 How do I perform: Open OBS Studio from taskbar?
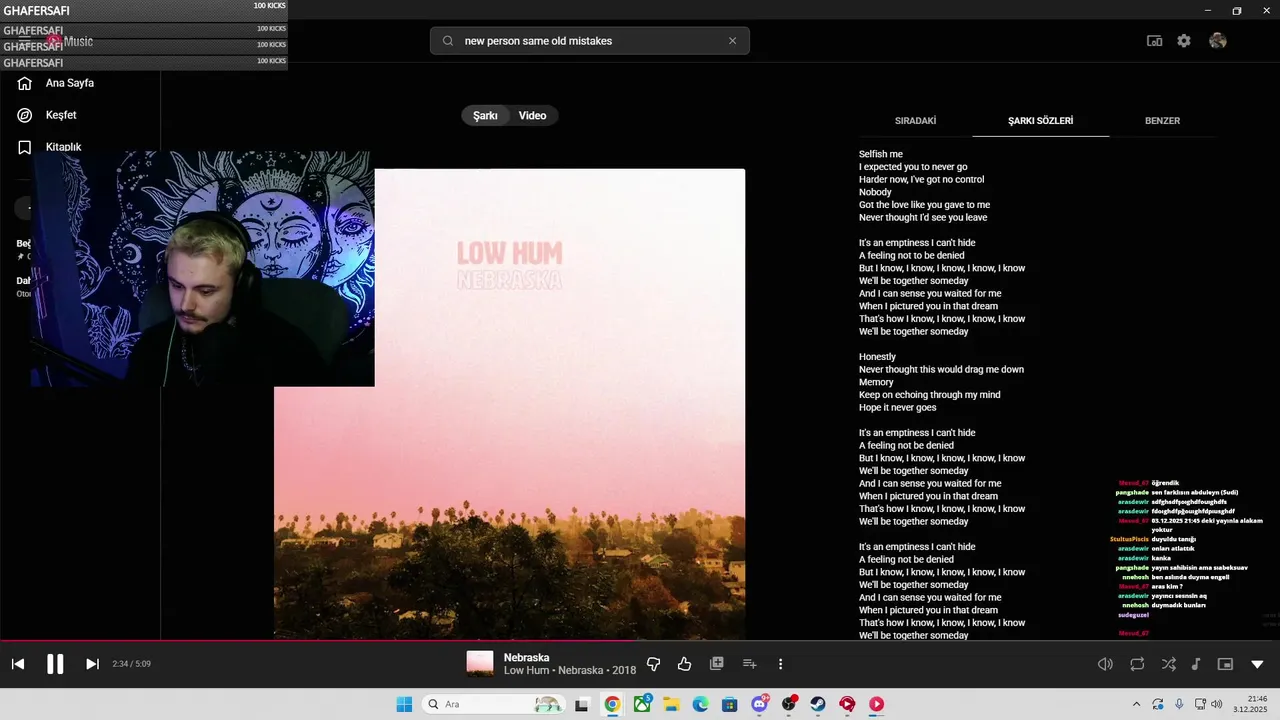[x=789, y=704]
